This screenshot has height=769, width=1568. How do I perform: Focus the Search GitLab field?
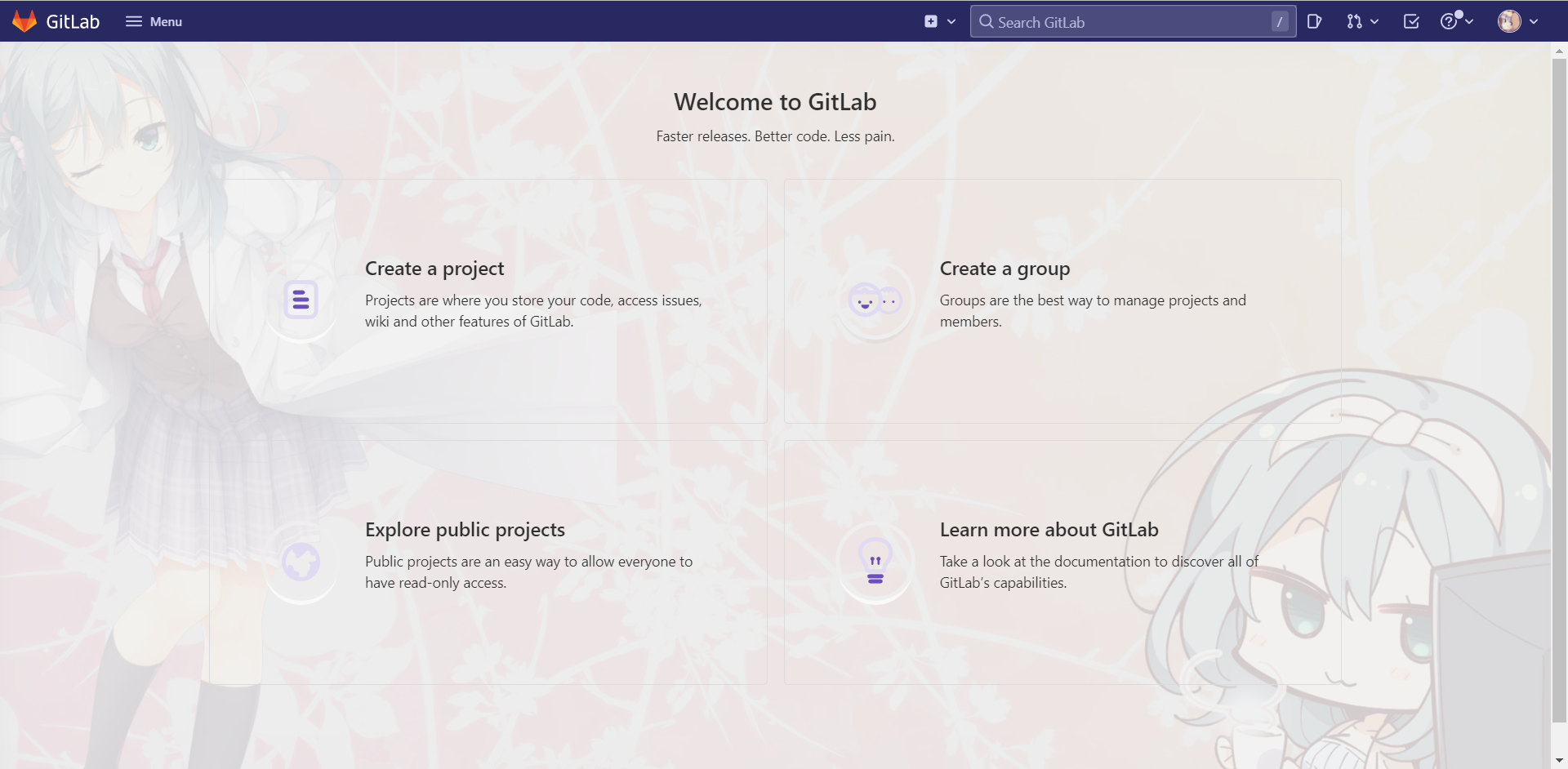click(x=1133, y=22)
